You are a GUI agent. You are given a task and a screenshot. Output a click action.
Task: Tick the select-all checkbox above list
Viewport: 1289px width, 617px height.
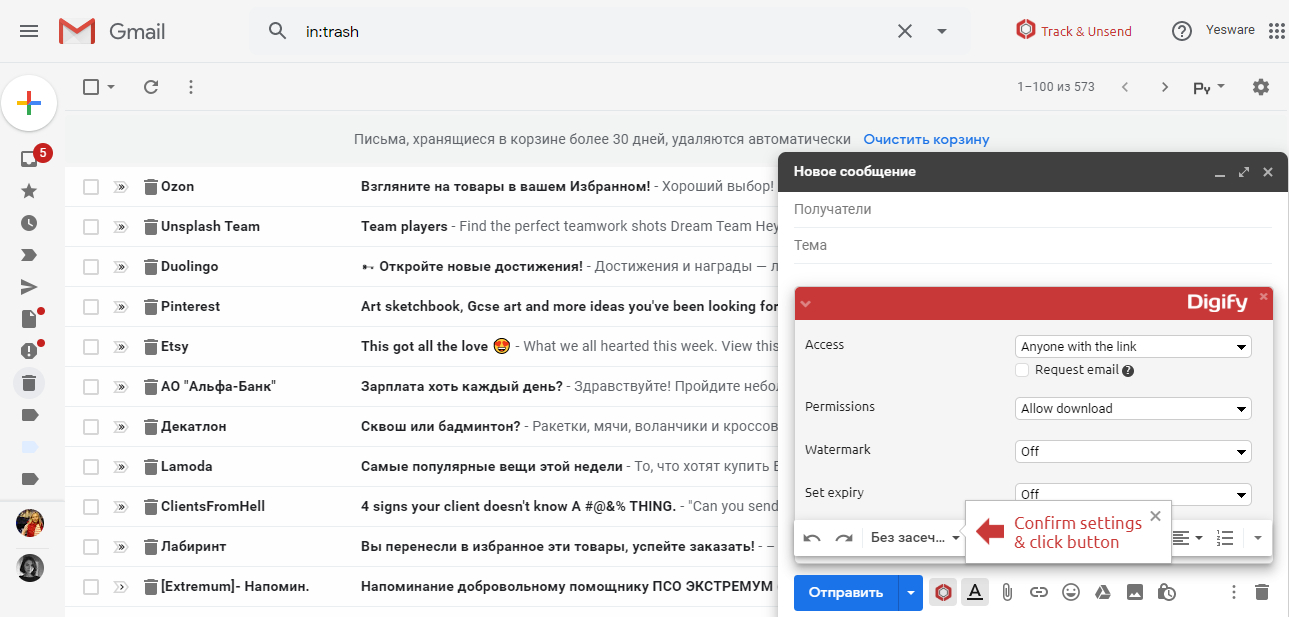(91, 87)
